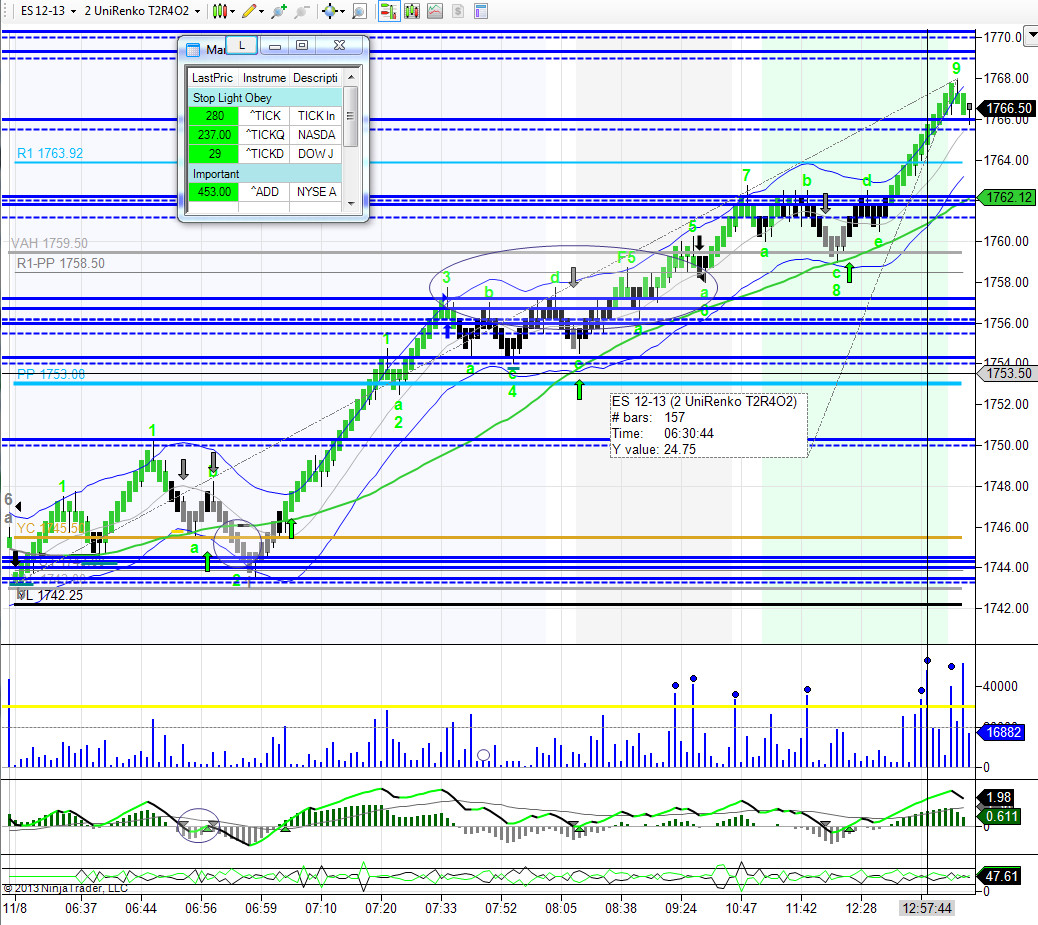Toggle the Chart Trader panel icon
Viewport: 1038px width, 925px height.
pyautogui.click(x=389, y=11)
